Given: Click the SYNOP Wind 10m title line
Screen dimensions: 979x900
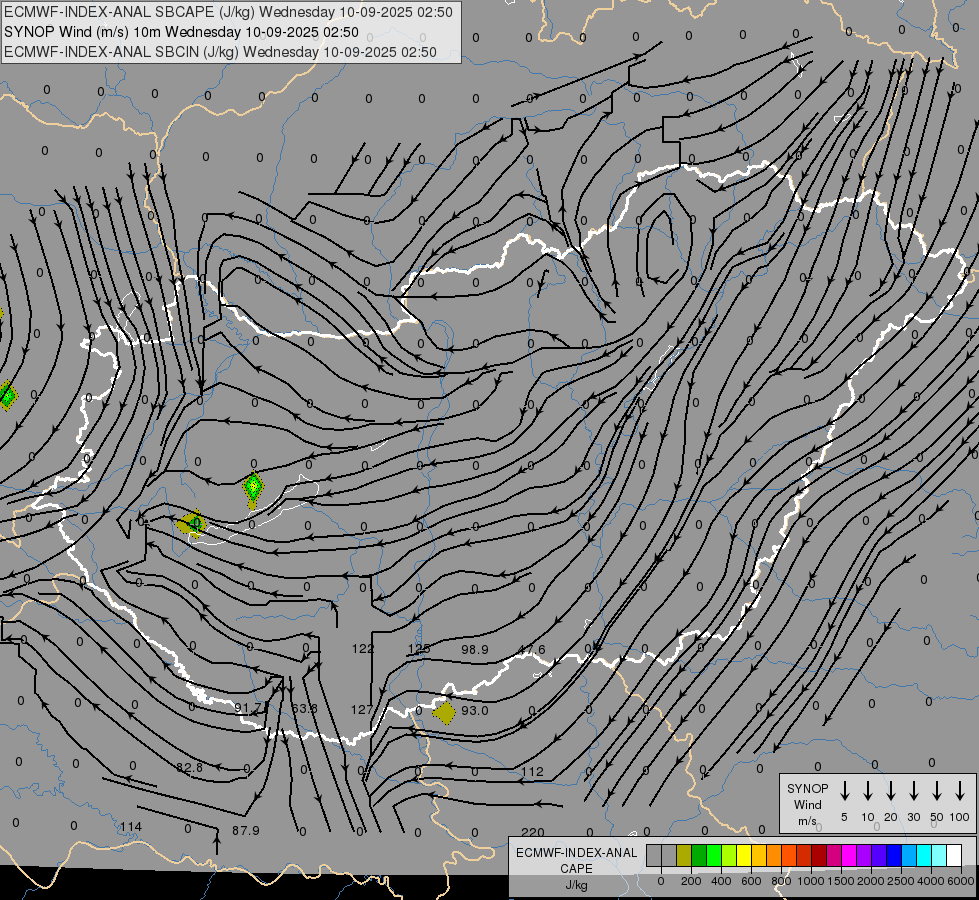Looking at the screenshot, I should click(181, 32).
